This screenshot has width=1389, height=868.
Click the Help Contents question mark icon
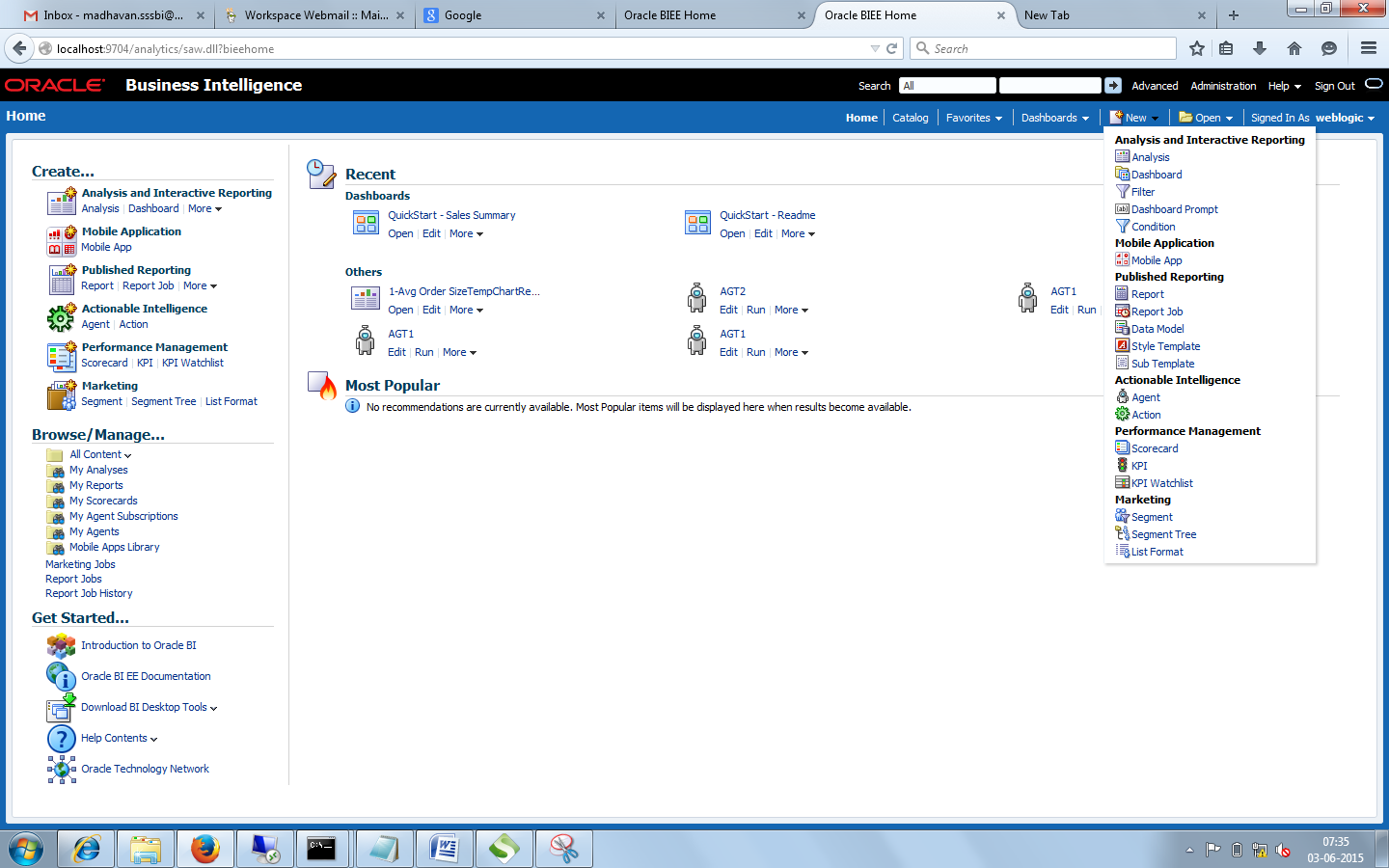[61, 739]
